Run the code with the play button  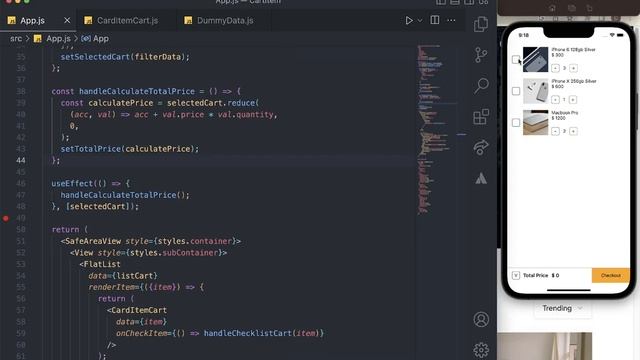[409, 20]
